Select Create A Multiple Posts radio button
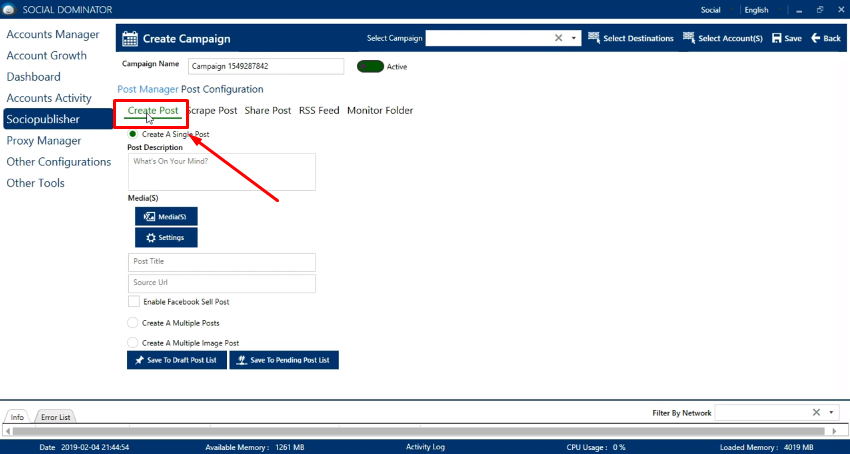This screenshot has height=454, width=850. pos(133,323)
